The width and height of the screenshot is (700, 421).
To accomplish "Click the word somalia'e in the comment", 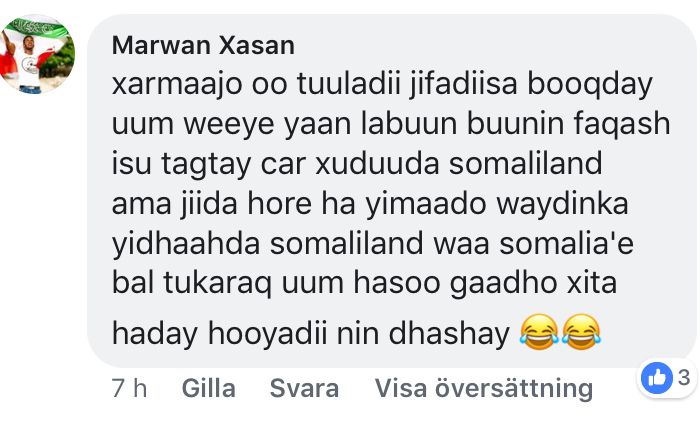I will [x=567, y=243].
